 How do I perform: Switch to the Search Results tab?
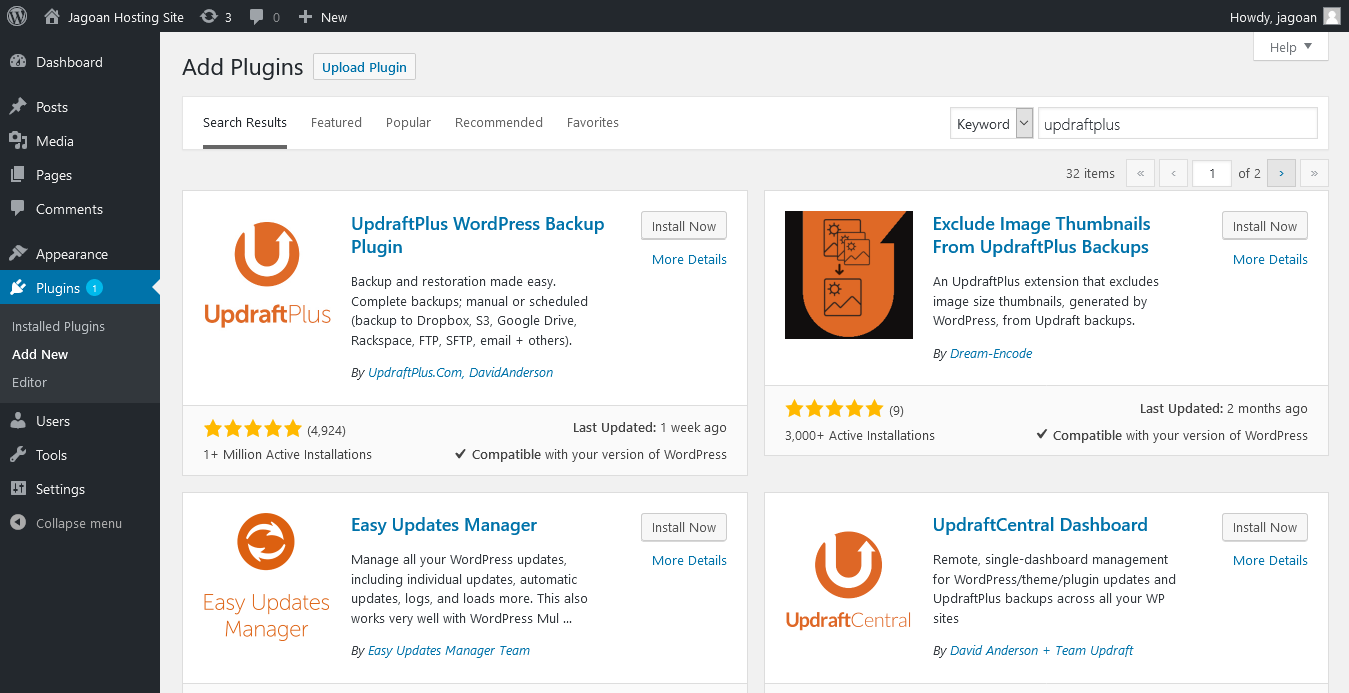[x=245, y=123]
